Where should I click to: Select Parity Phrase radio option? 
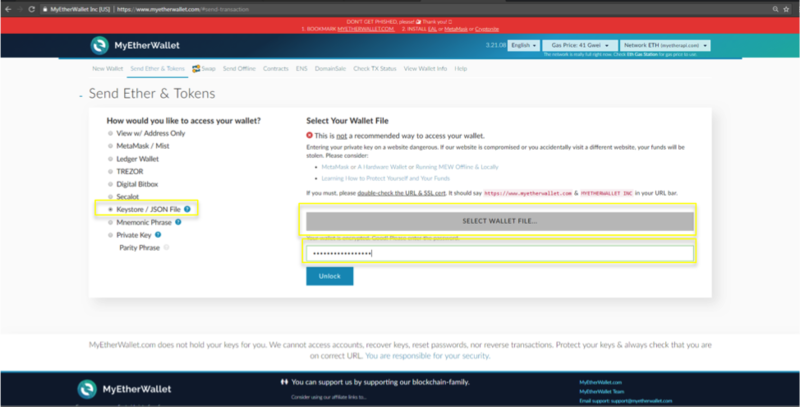point(166,247)
